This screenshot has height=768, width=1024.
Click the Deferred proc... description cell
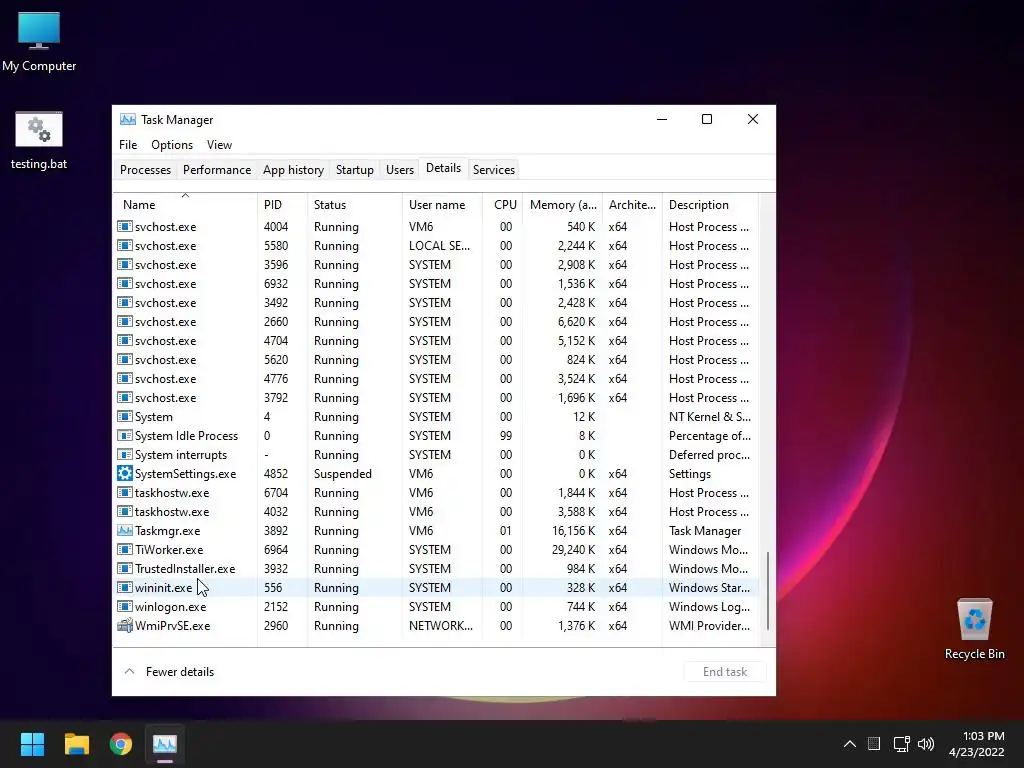(x=709, y=455)
